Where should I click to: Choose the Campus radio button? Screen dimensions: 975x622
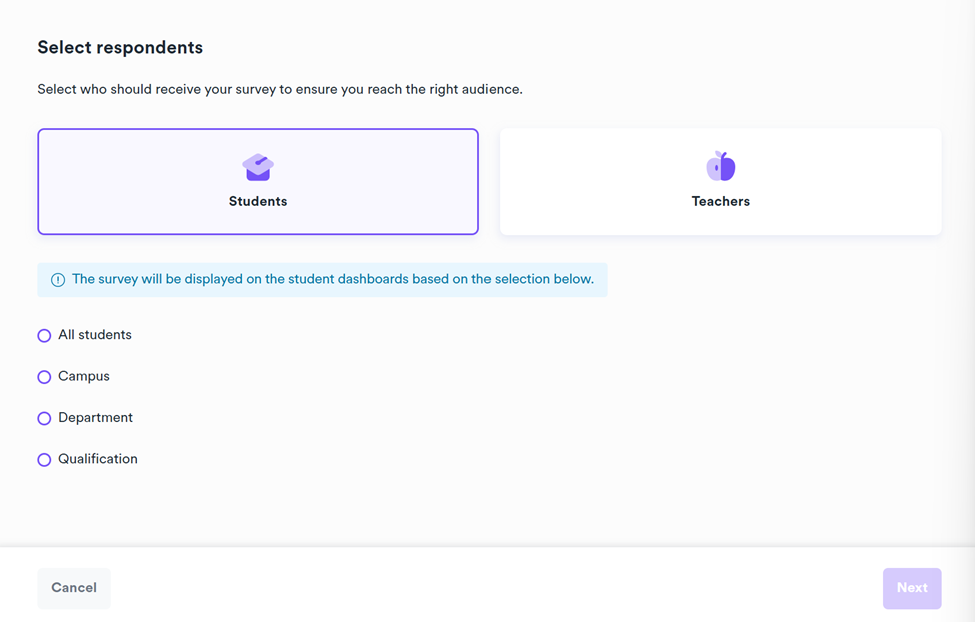(x=44, y=377)
